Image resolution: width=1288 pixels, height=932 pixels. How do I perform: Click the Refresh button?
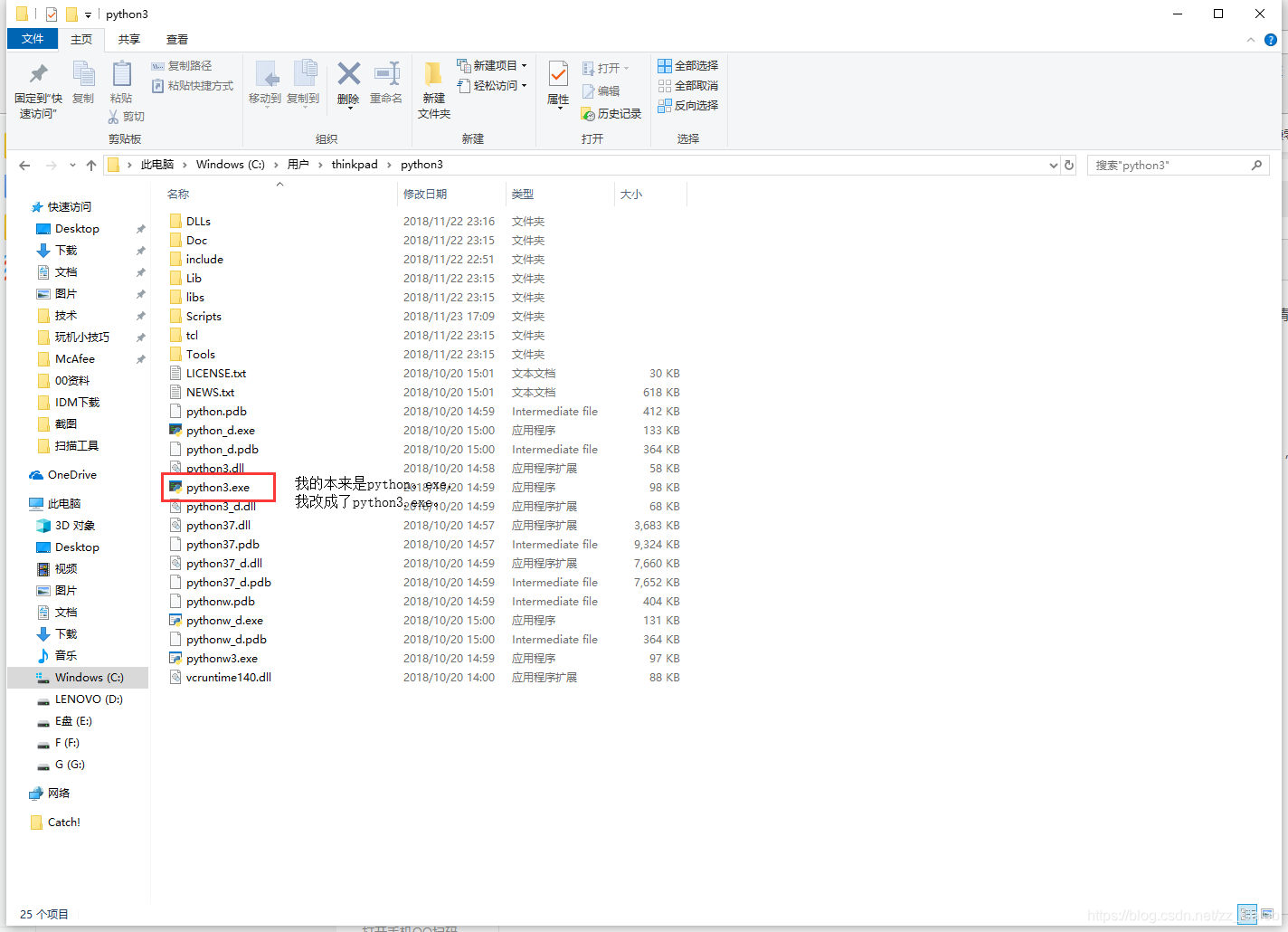coord(1069,166)
